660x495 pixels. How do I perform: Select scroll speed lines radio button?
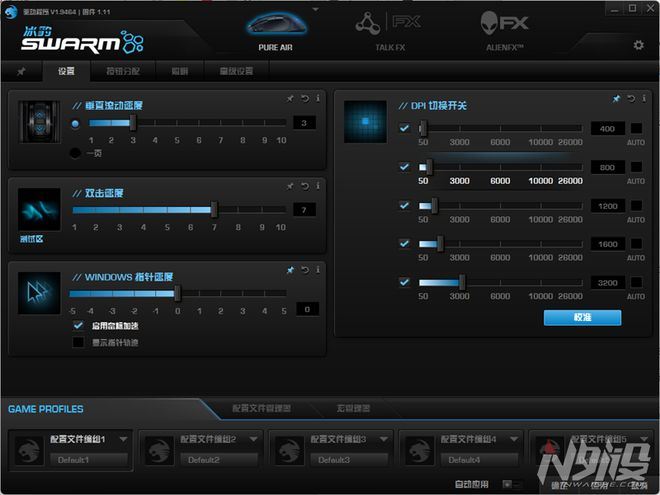[75, 124]
